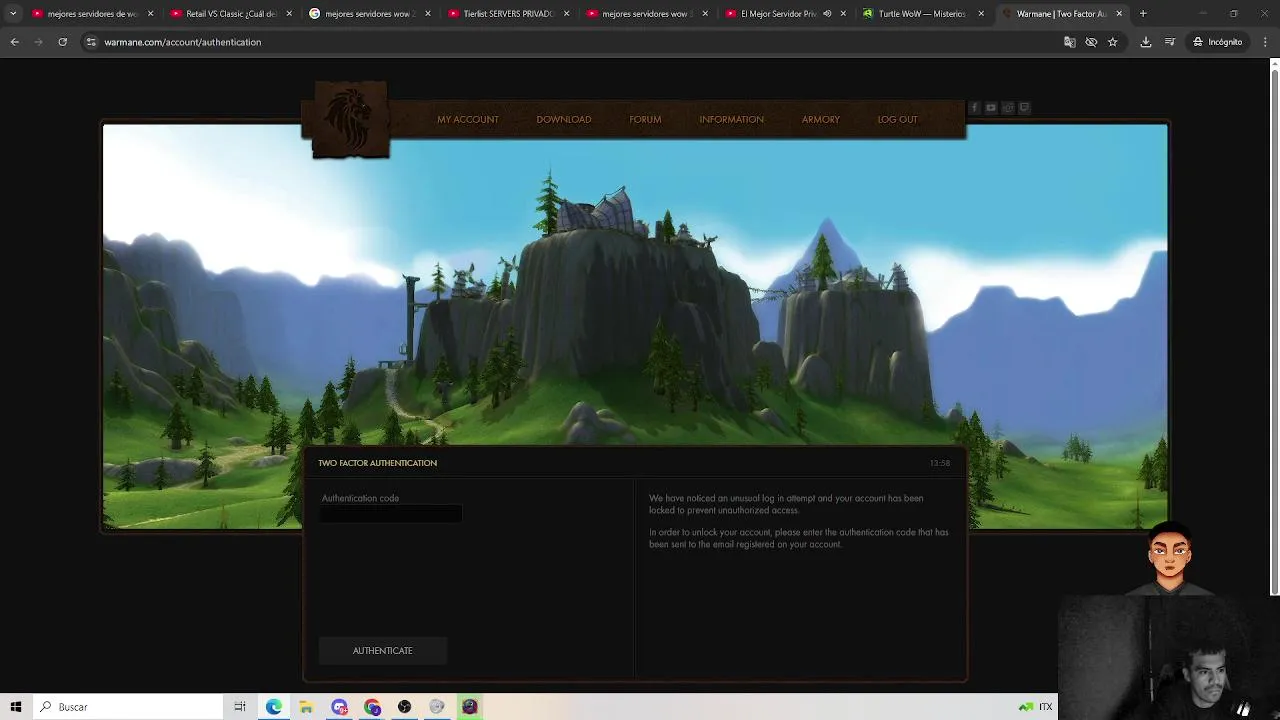Open File Explorer from taskbar
Screen dimensions: 1280x720
[x=306, y=707]
